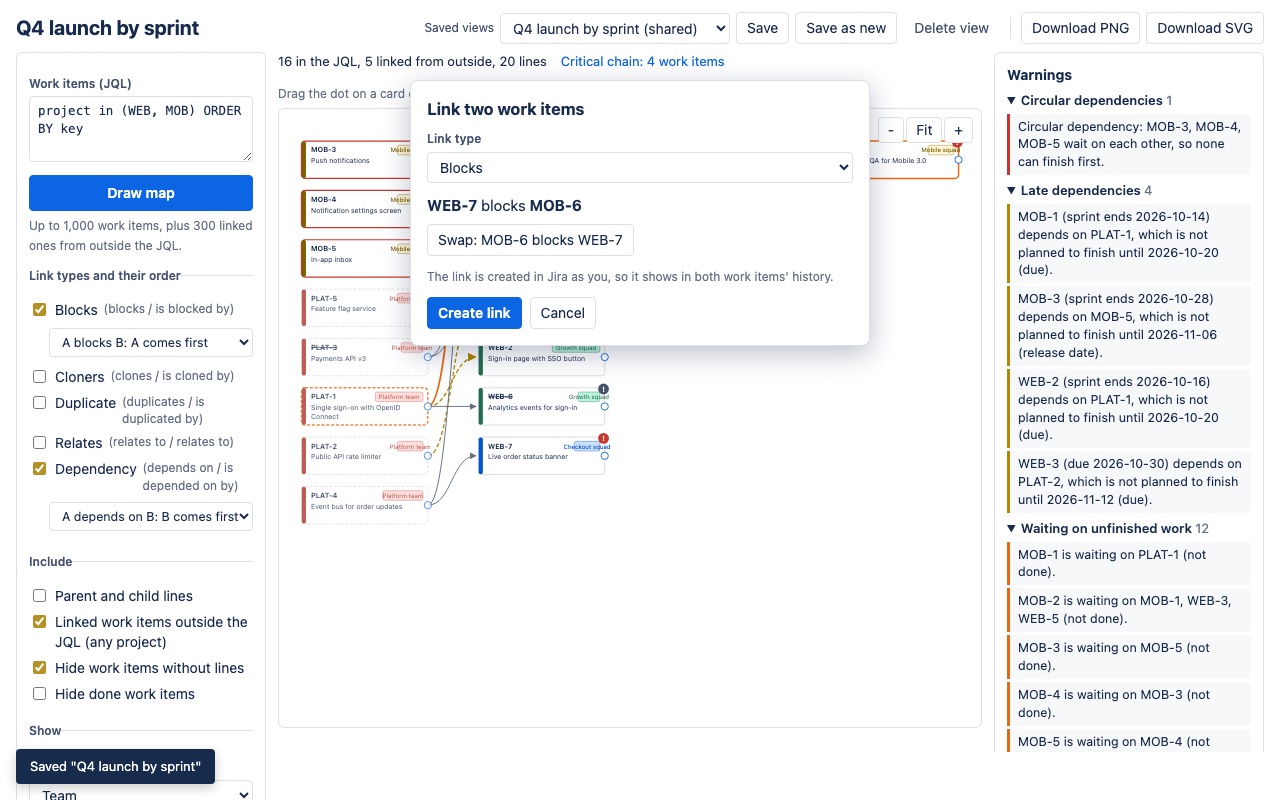The height and width of the screenshot is (800, 1280).
Task: Click the red warning badge on WEB-7 card
Action: coord(603,438)
